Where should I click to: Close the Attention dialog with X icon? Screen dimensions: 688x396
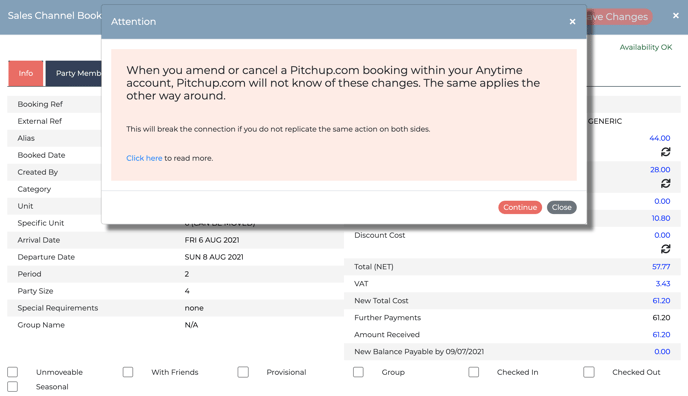click(x=572, y=21)
